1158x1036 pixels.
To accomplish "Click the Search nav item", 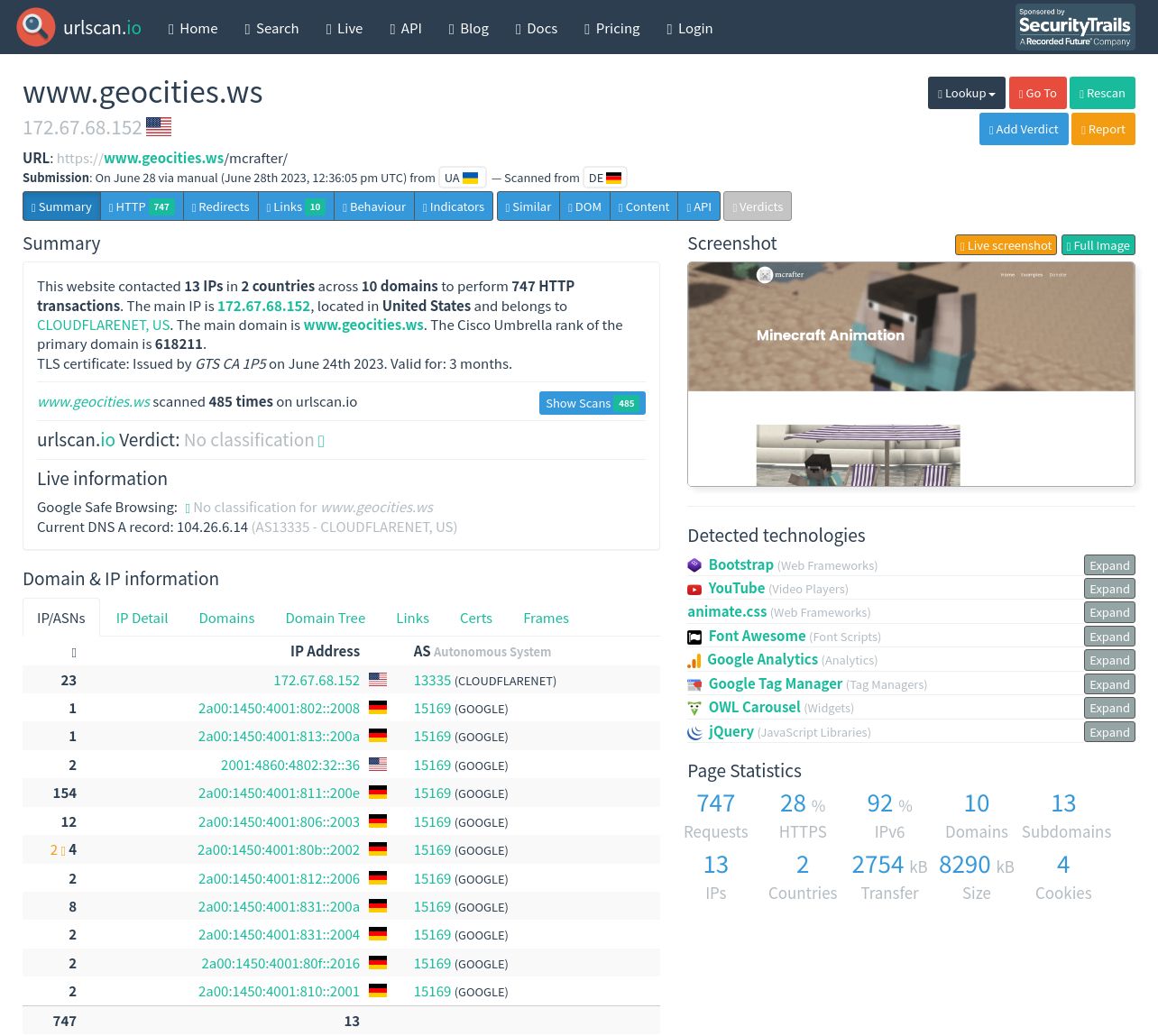I will coord(271,28).
